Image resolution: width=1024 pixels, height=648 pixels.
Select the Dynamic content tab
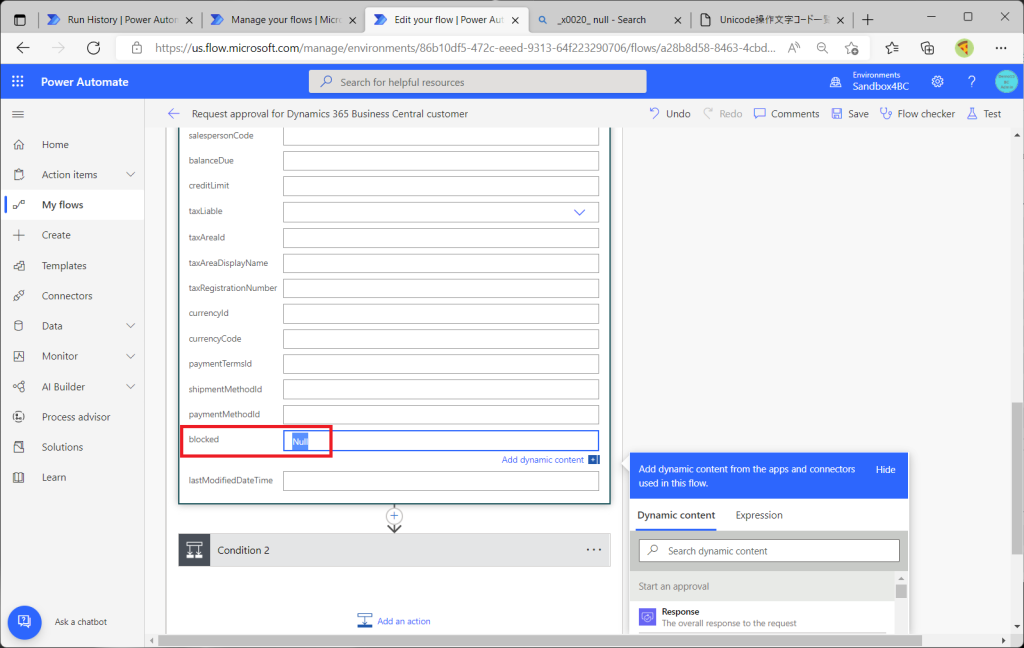(676, 515)
